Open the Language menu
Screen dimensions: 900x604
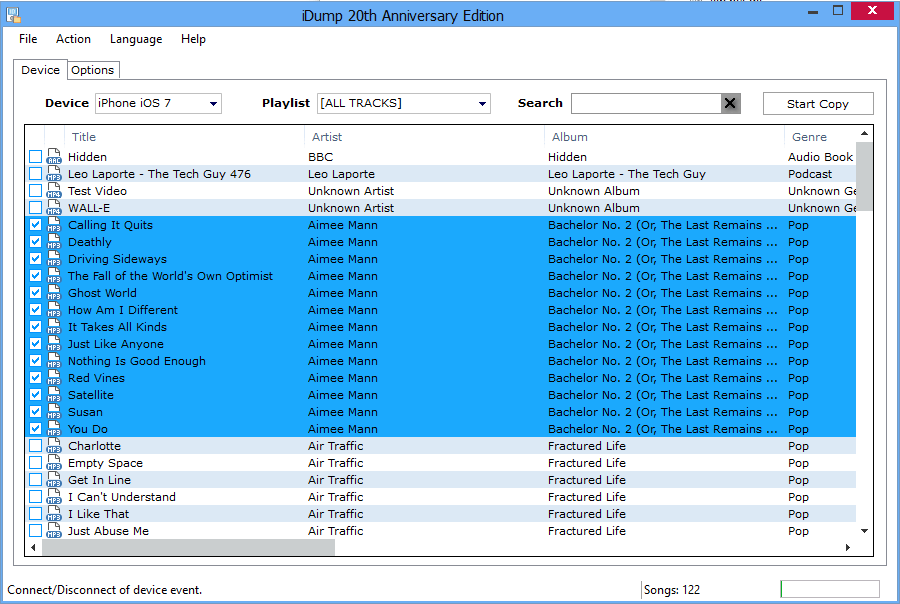click(x=136, y=39)
